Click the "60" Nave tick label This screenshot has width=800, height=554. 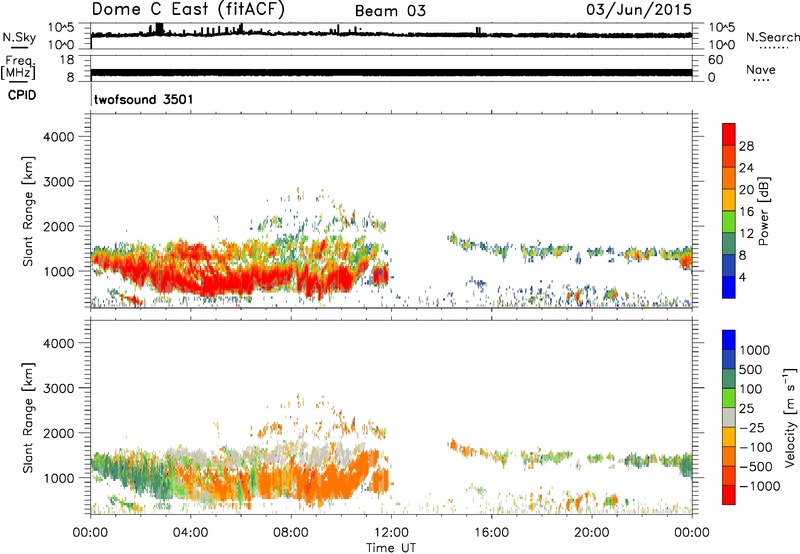715,60
